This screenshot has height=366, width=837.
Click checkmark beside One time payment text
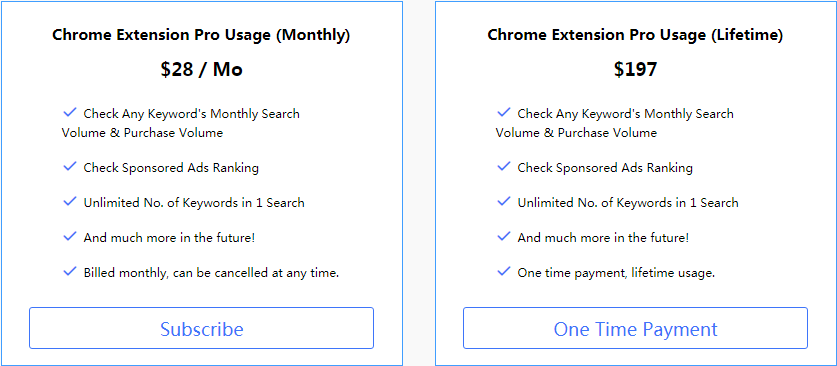pos(504,272)
